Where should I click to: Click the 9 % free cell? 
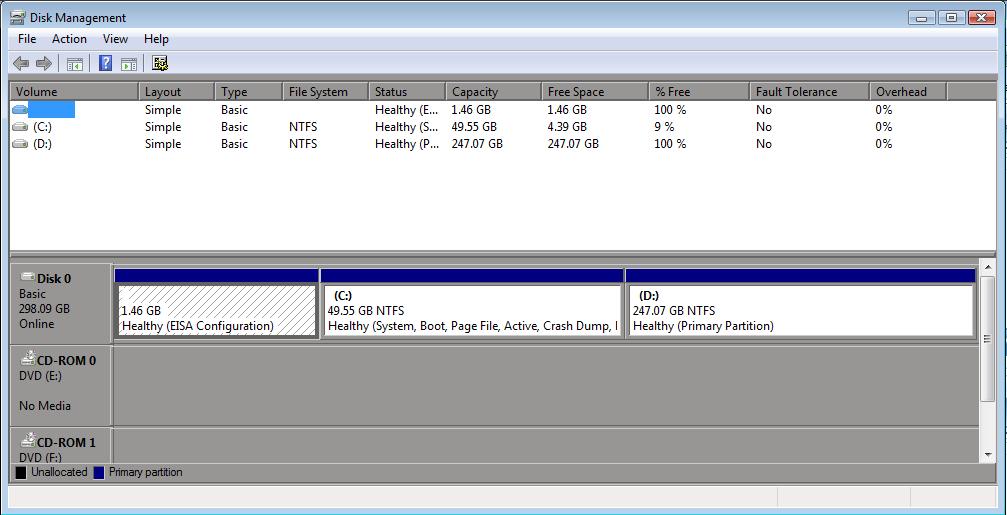664,127
